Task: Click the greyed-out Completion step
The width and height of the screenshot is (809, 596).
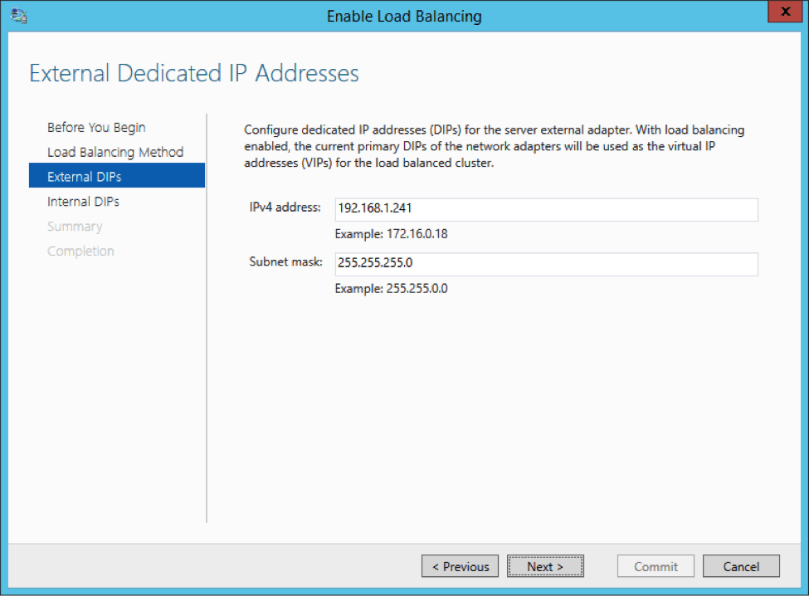Action: pyautogui.click(x=80, y=251)
